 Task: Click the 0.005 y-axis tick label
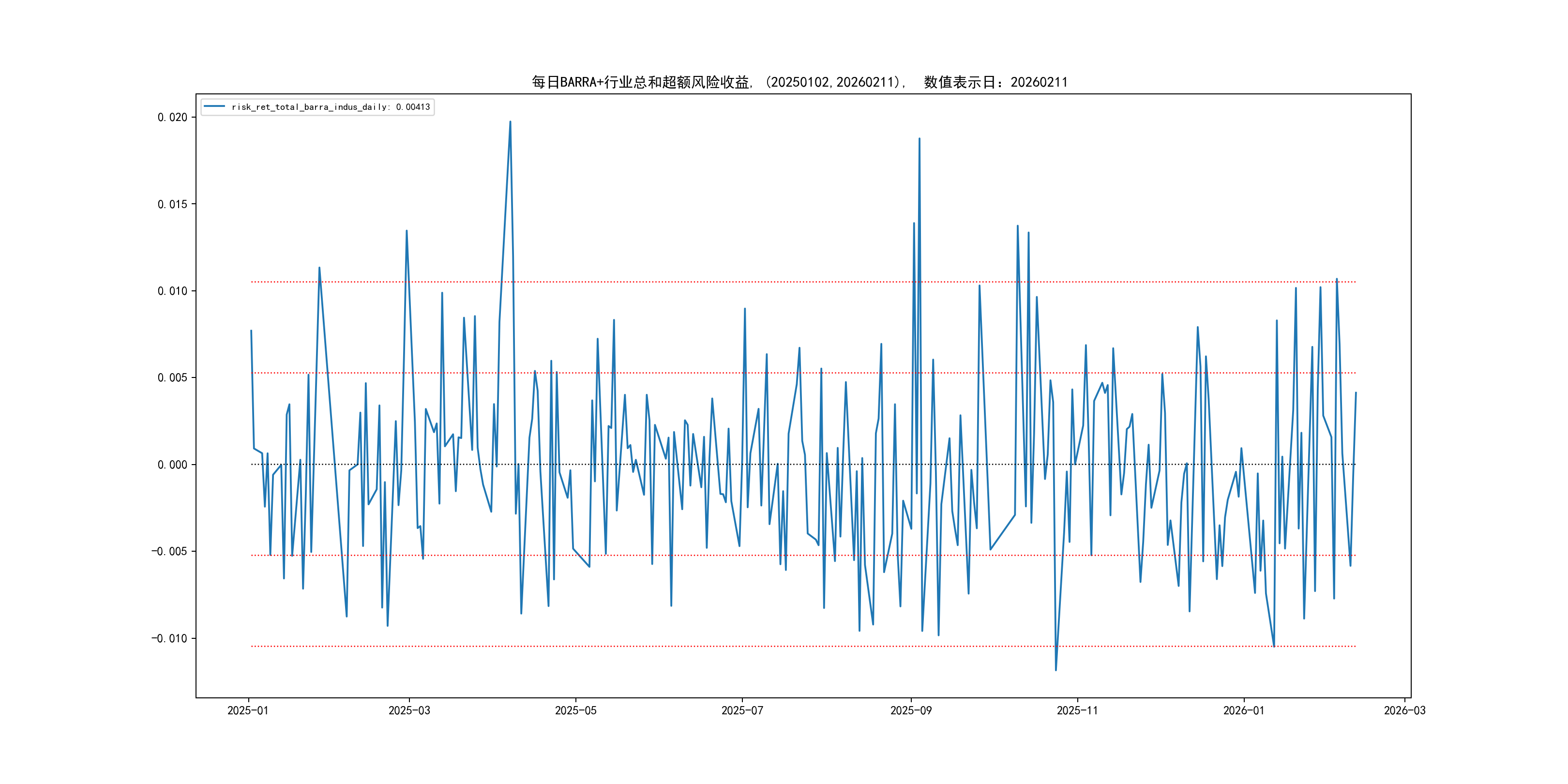(x=172, y=378)
